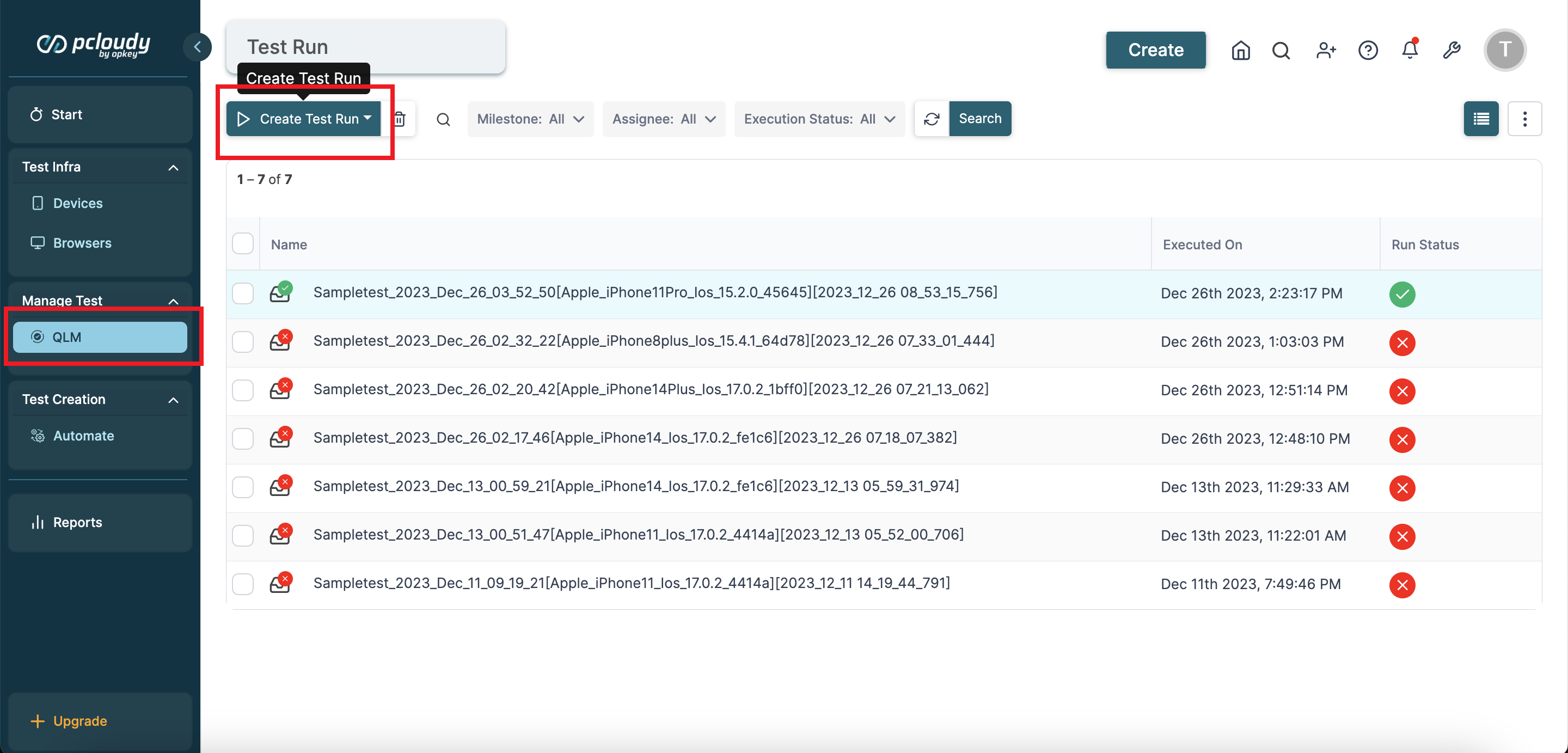This screenshot has width=1568, height=753.
Task: Click the trash delete icon in the toolbar
Action: (399, 119)
